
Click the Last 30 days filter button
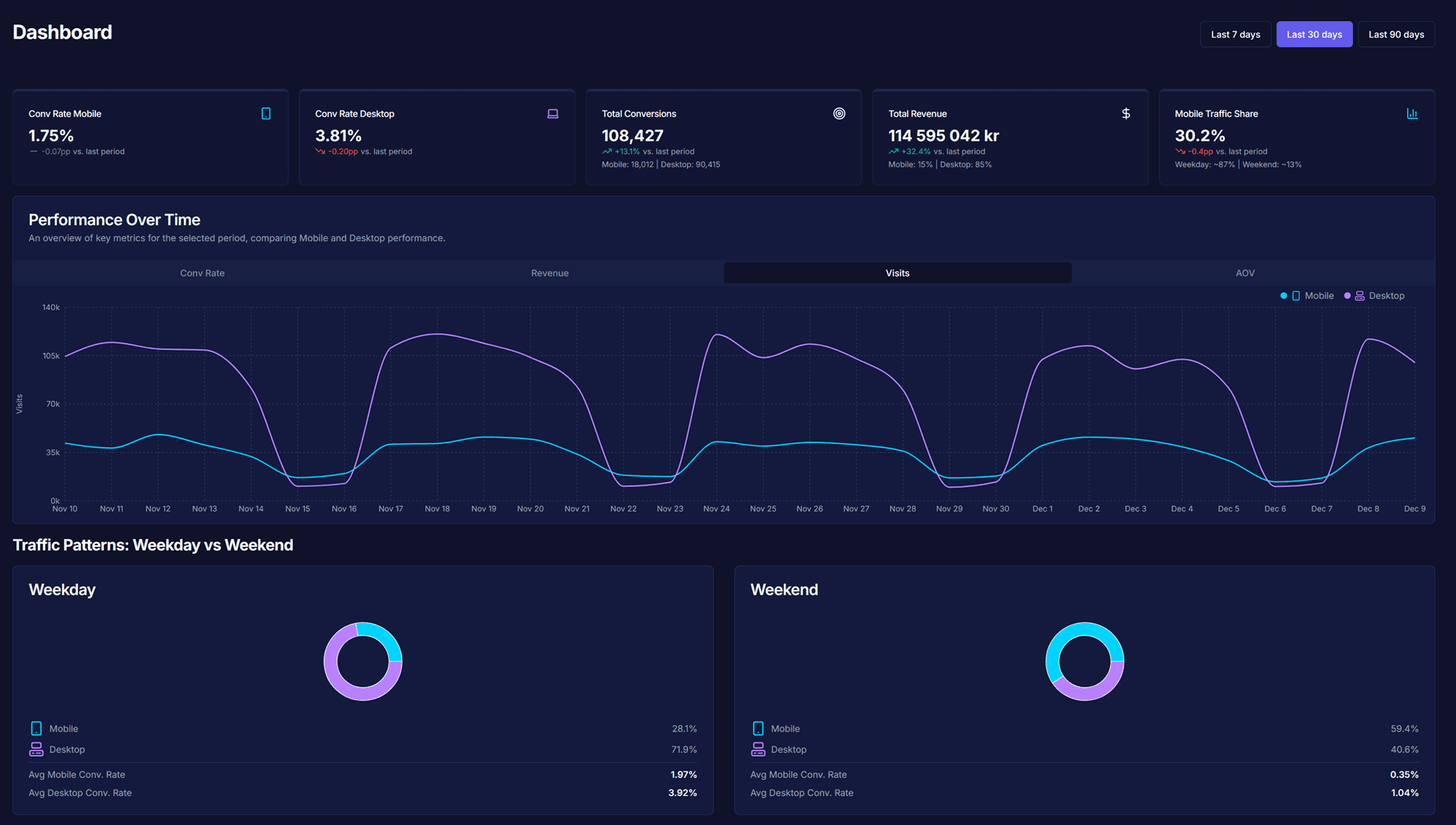click(1314, 34)
